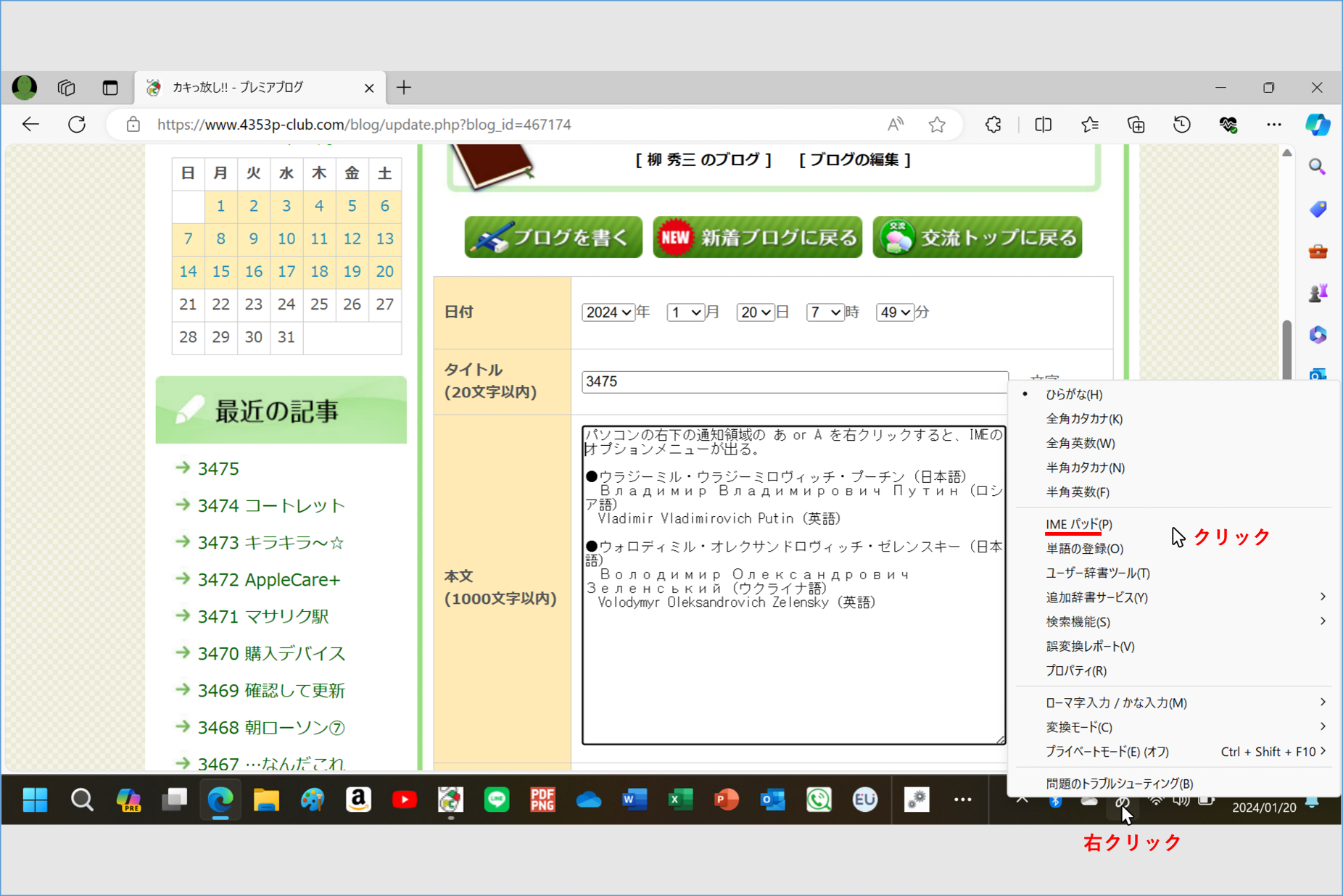Image resolution: width=1343 pixels, height=896 pixels.
Task: Open the tab actions vertical tabs icon
Action: click(x=110, y=88)
